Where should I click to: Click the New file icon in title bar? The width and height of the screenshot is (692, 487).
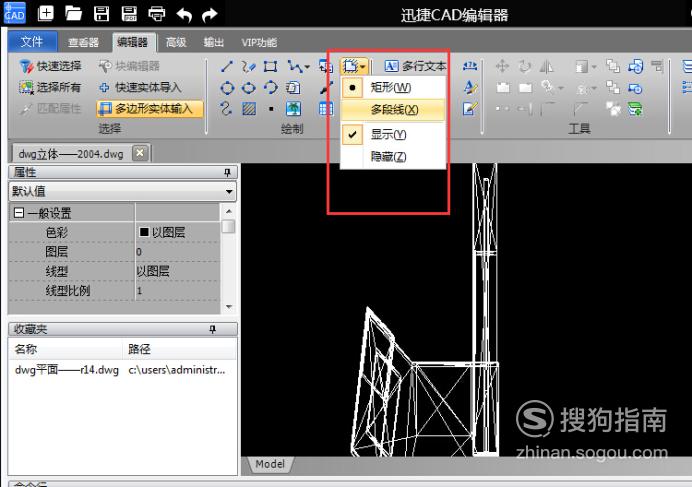pyautogui.click(x=46, y=13)
